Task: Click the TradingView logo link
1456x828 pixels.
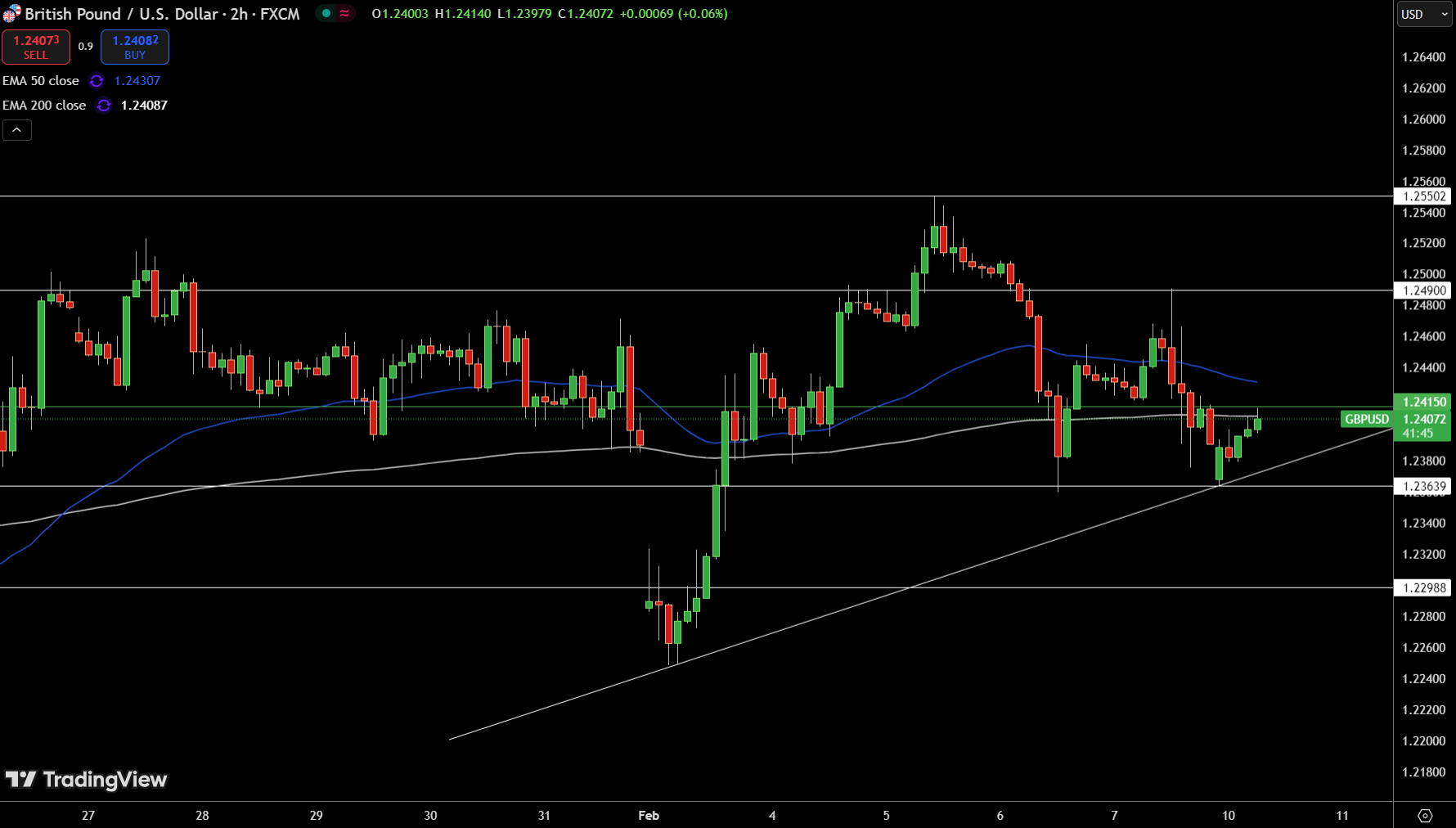Action: tap(86, 780)
